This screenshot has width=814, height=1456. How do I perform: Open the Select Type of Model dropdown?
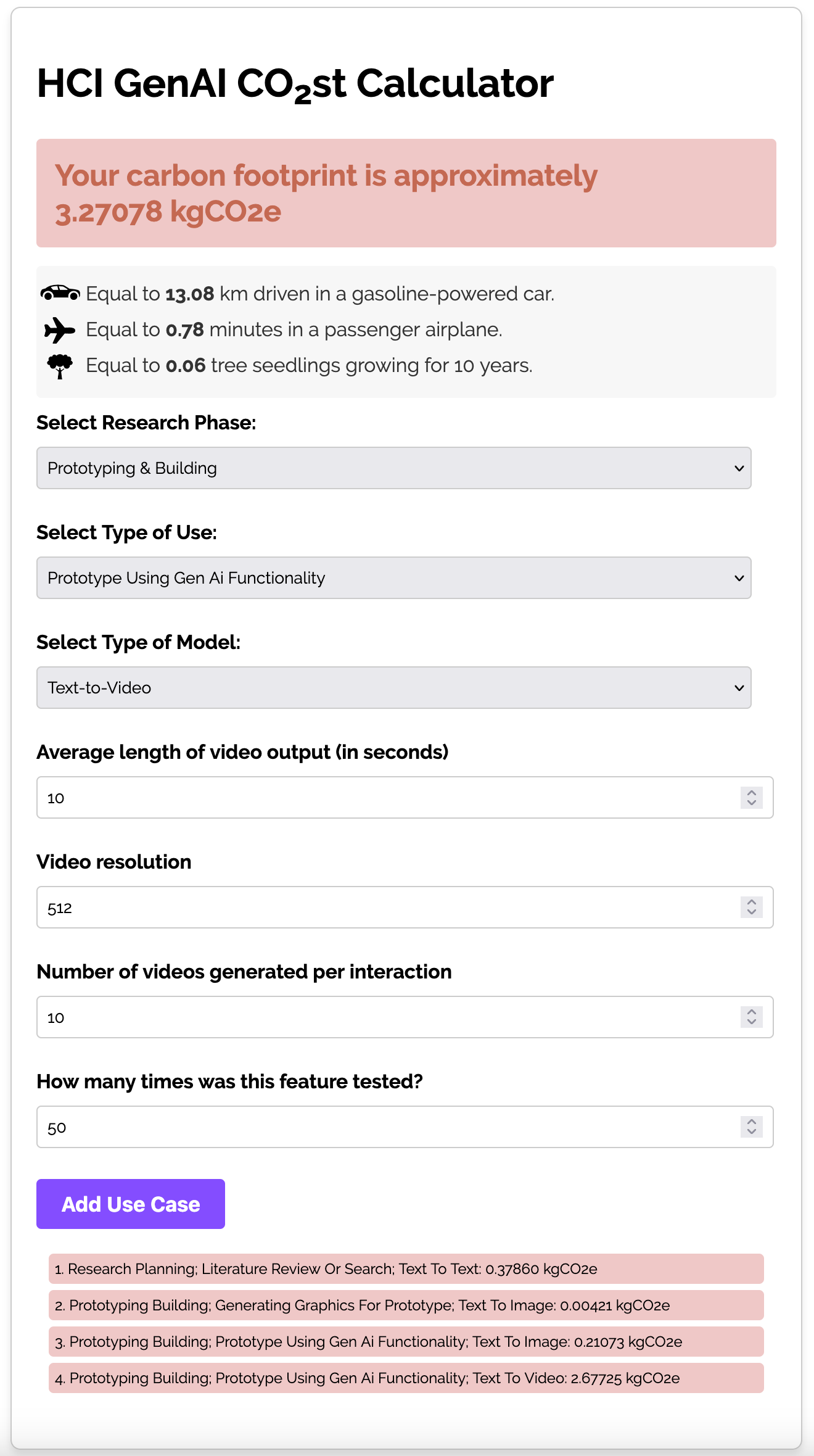pyautogui.click(x=393, y=688)
